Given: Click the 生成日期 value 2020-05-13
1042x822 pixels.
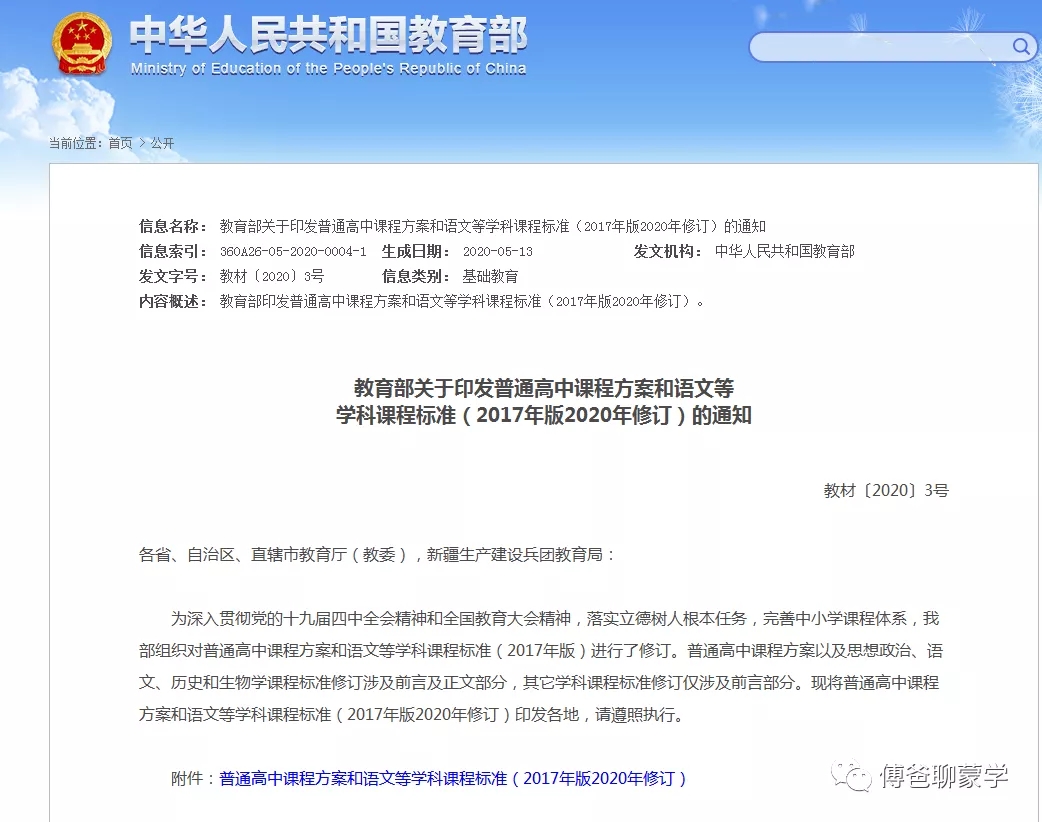Looking at the screenshot, I should (497, 252).
